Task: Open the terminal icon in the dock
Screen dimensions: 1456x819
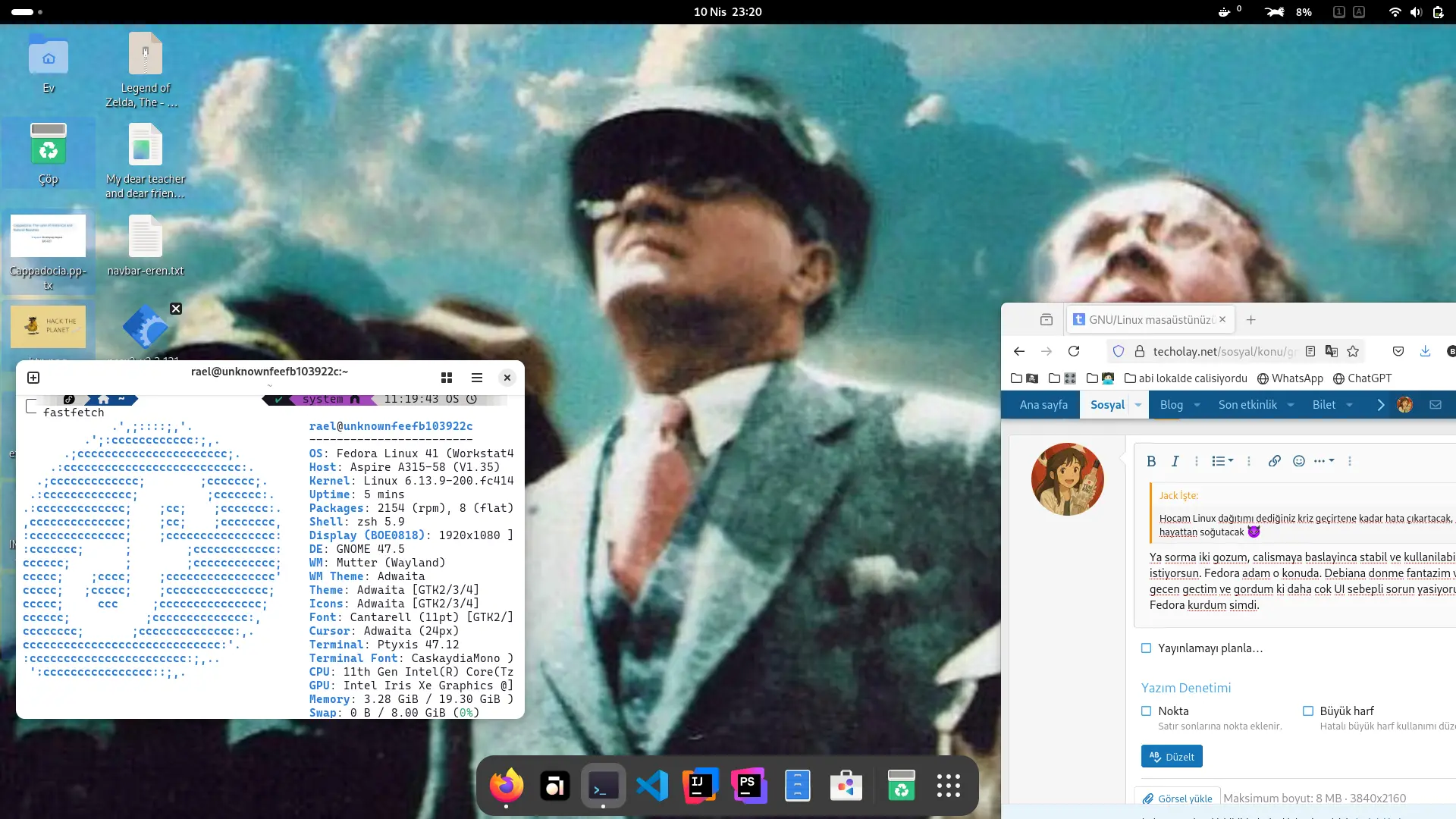Action: tap(603, 786)
